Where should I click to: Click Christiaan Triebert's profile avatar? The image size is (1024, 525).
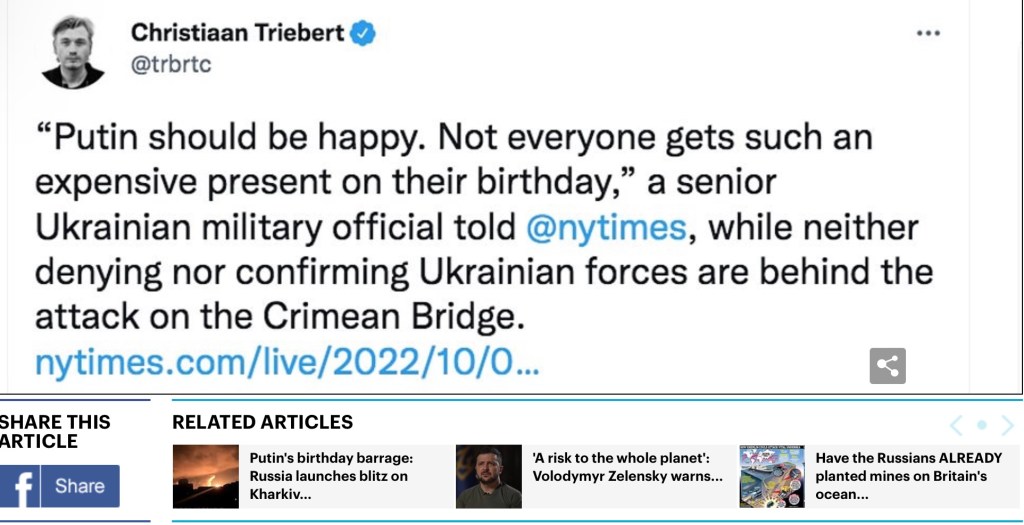click(x=73, y=52)
